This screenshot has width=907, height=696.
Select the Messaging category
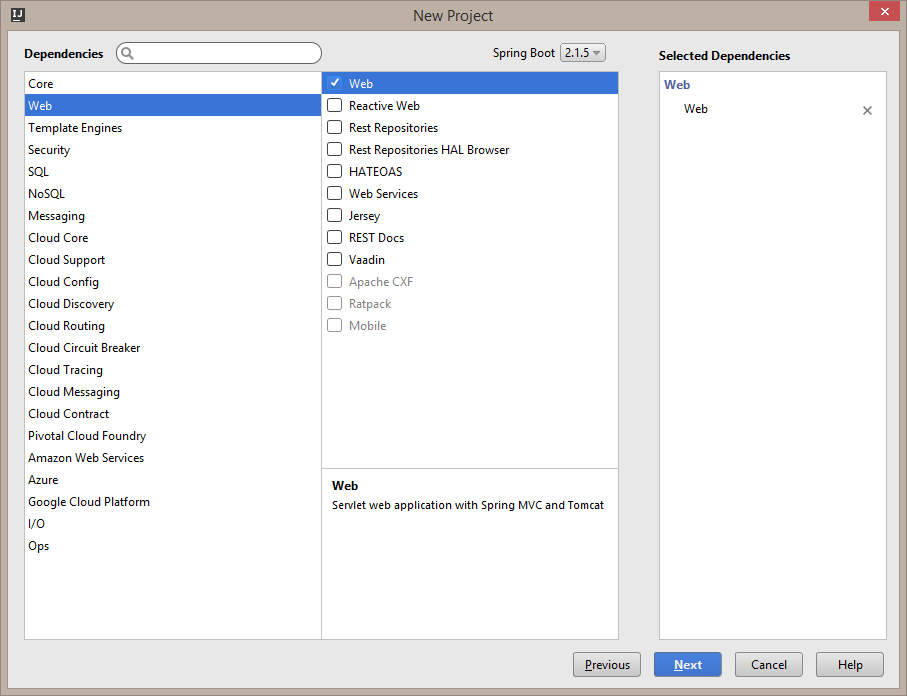coord(173,215)
